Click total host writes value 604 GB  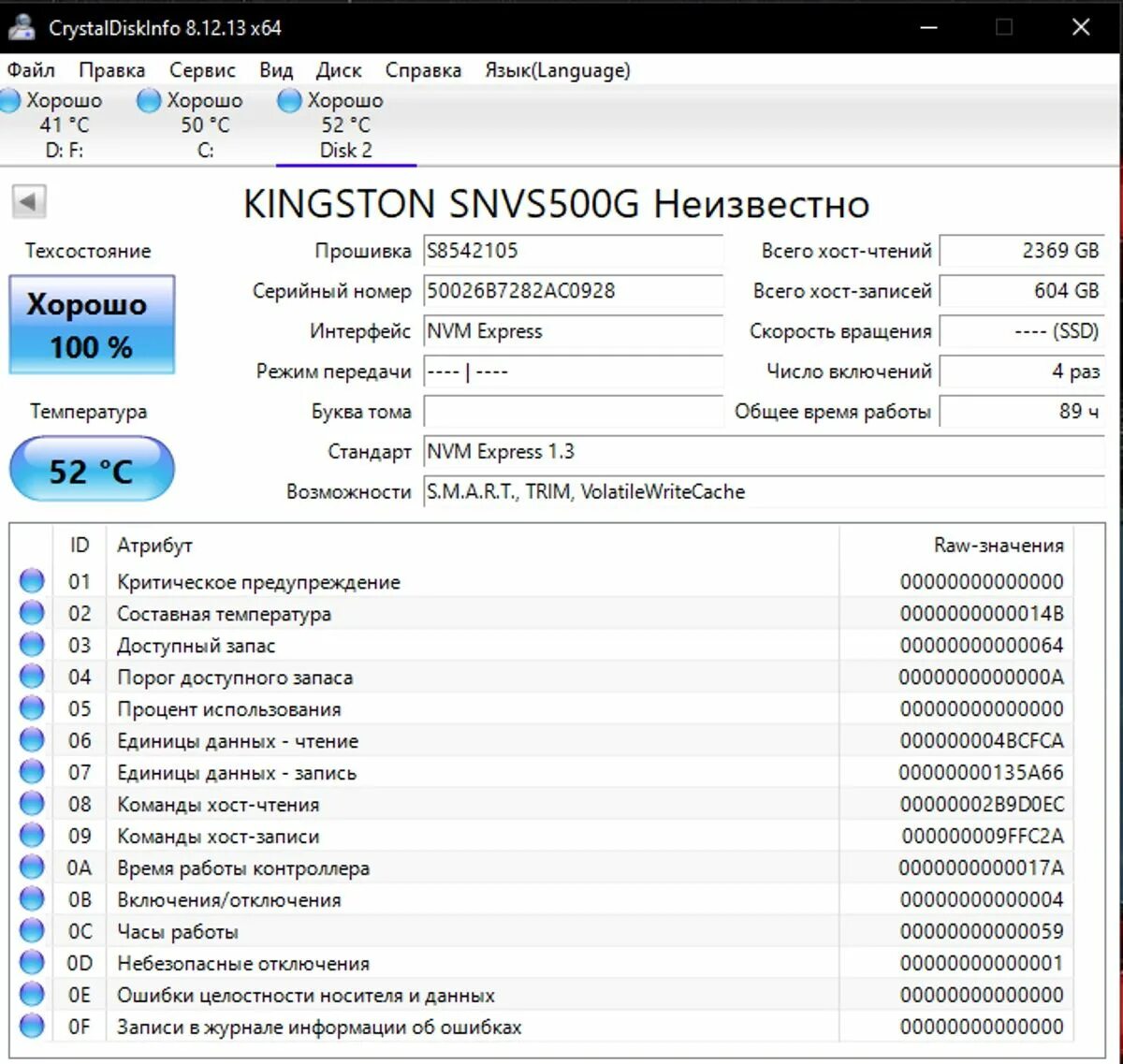point(1022,291)
